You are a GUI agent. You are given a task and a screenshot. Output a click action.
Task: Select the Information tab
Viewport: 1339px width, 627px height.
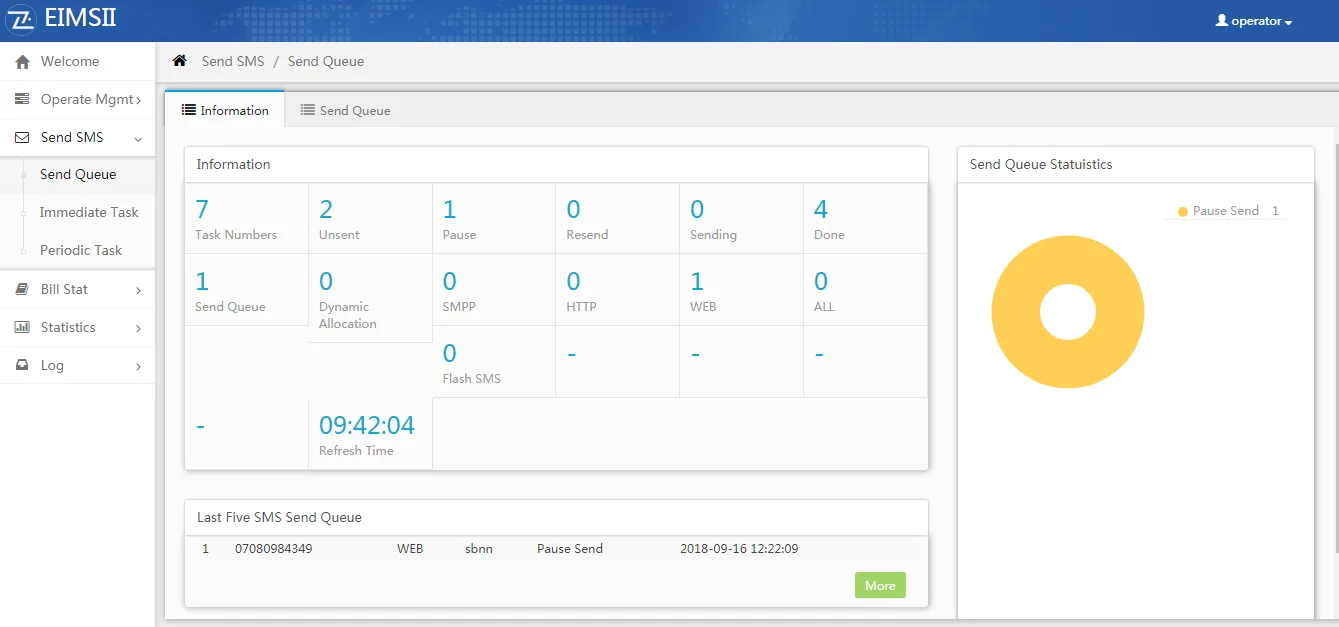(x=226, y=110)
